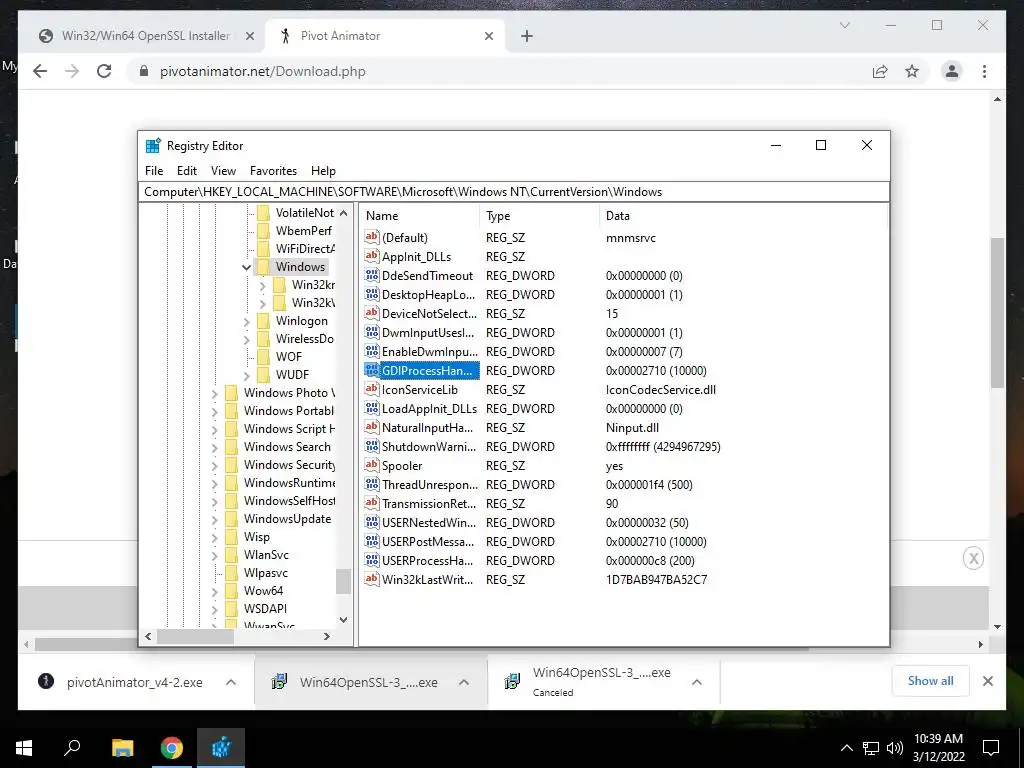
Task: Sort values by the Data column header
Action: point(743,216)
